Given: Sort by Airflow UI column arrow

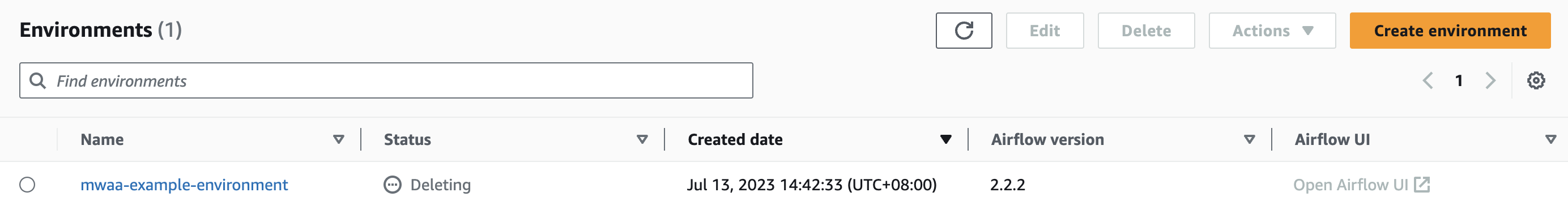Looking at the screenshot, I should pos(1550,139).
